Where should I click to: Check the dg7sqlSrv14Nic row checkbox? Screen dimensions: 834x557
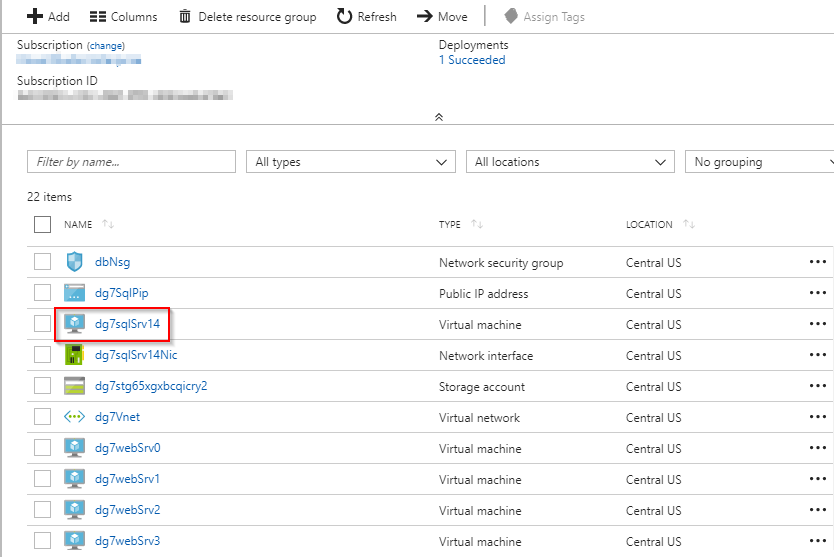pos(43,354)
